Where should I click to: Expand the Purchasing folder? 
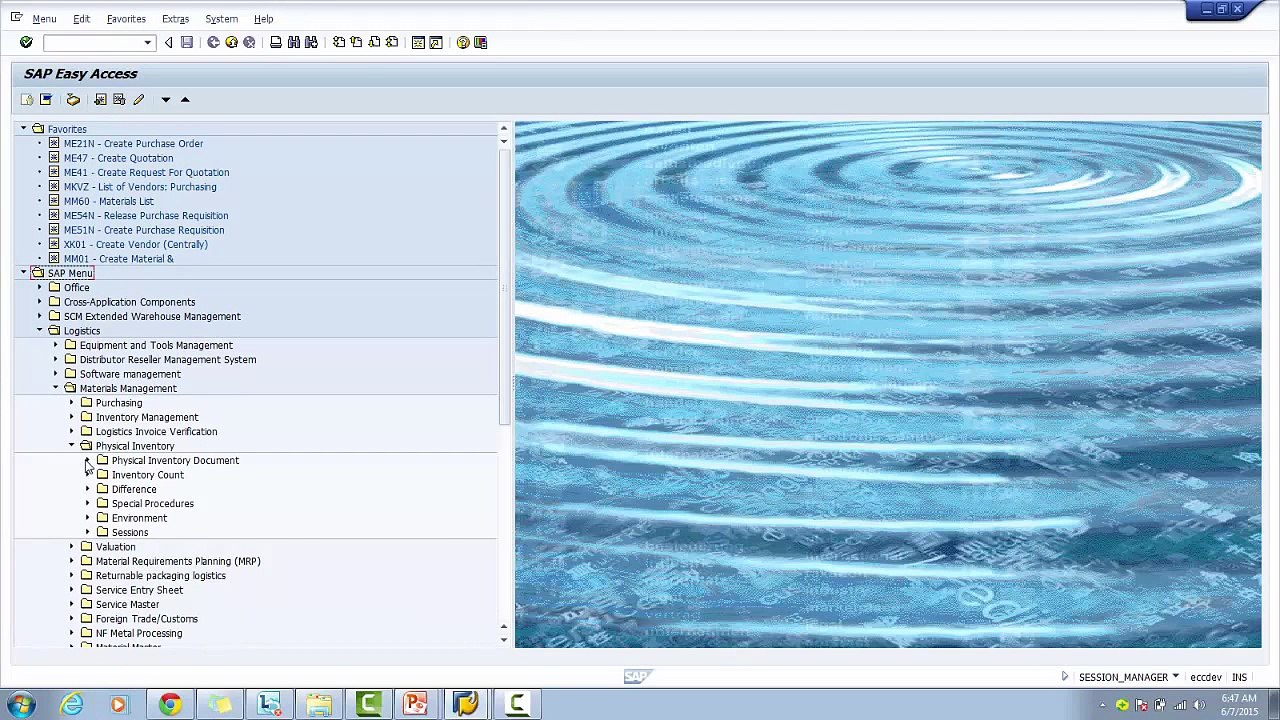pos(72,403)
